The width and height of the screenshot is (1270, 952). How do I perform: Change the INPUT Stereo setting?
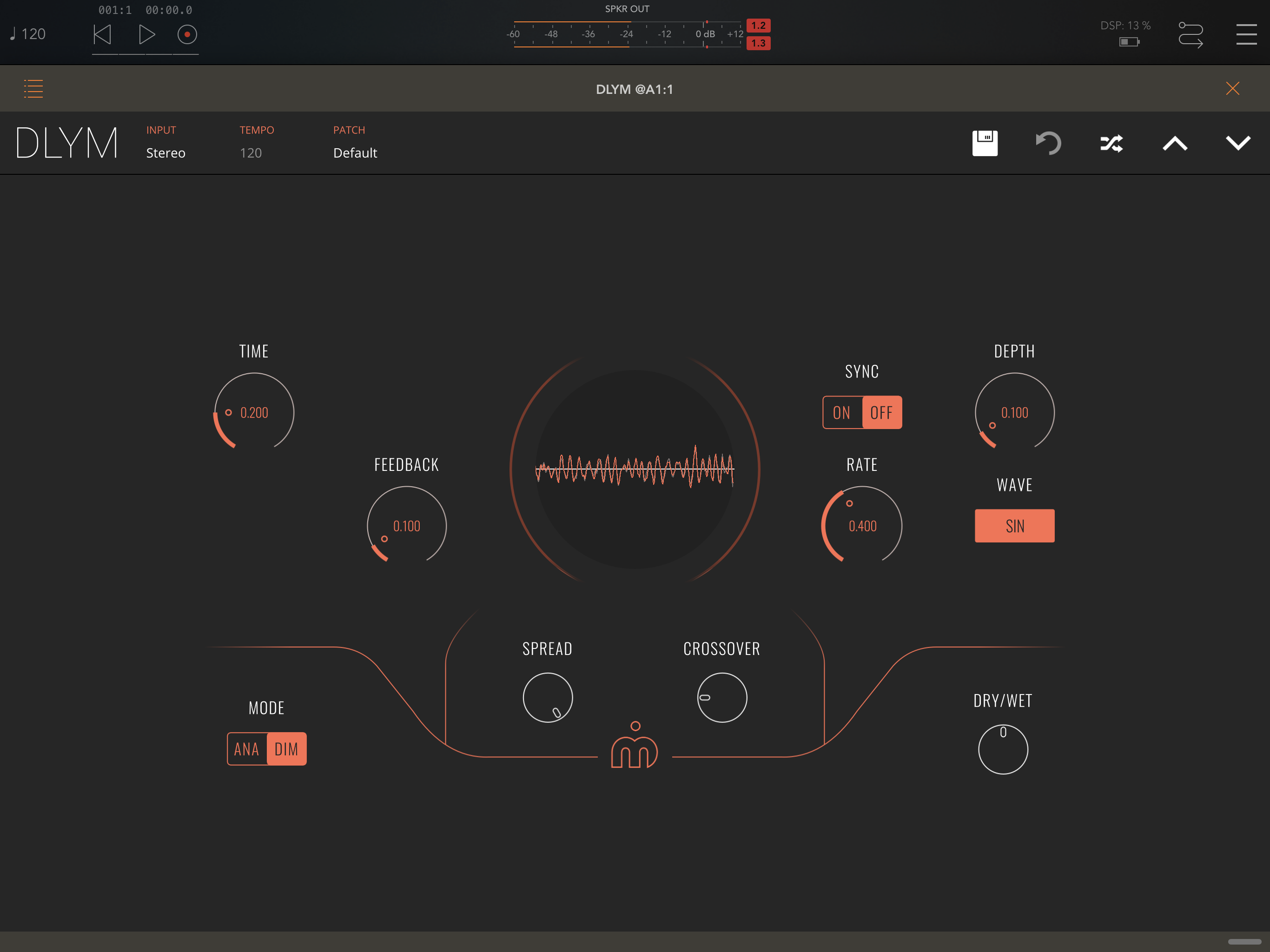pyautogui.click(x=165, y=153)
